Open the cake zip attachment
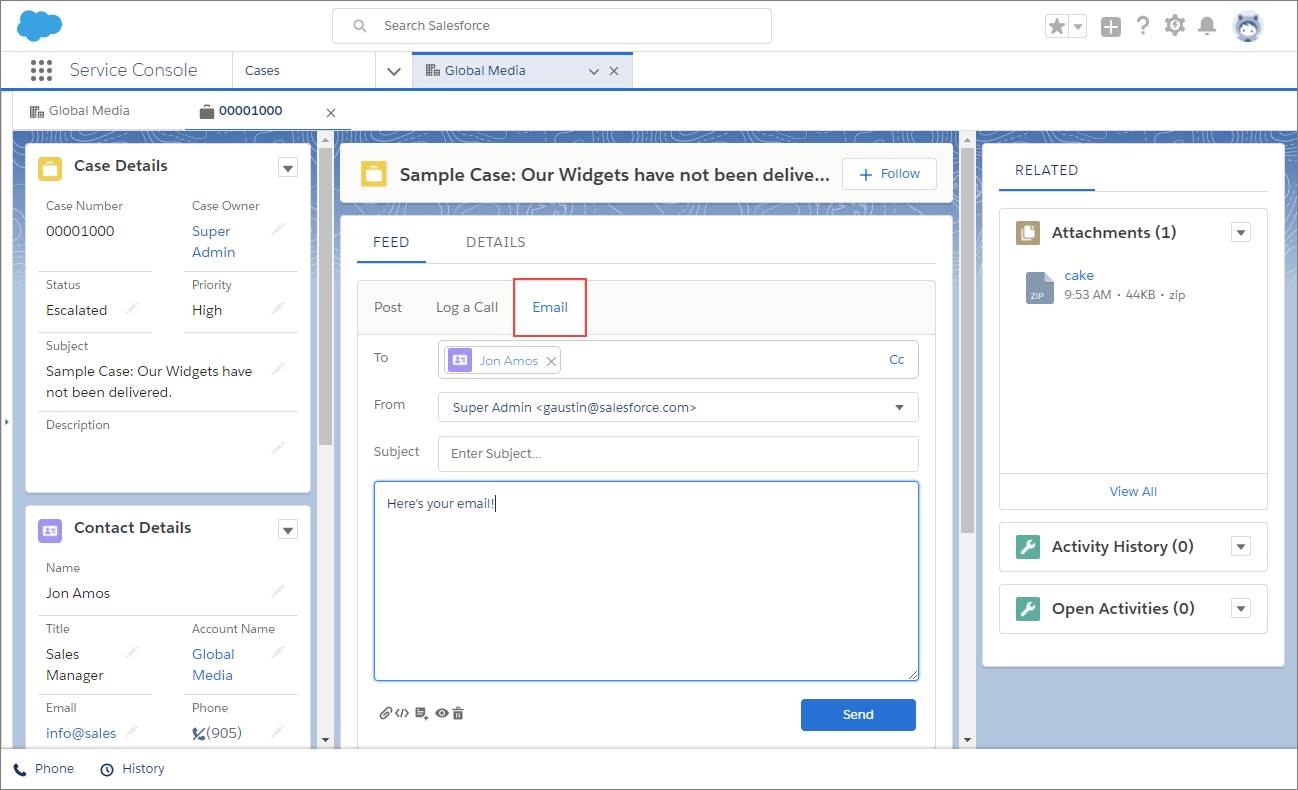 point(1079,275)
